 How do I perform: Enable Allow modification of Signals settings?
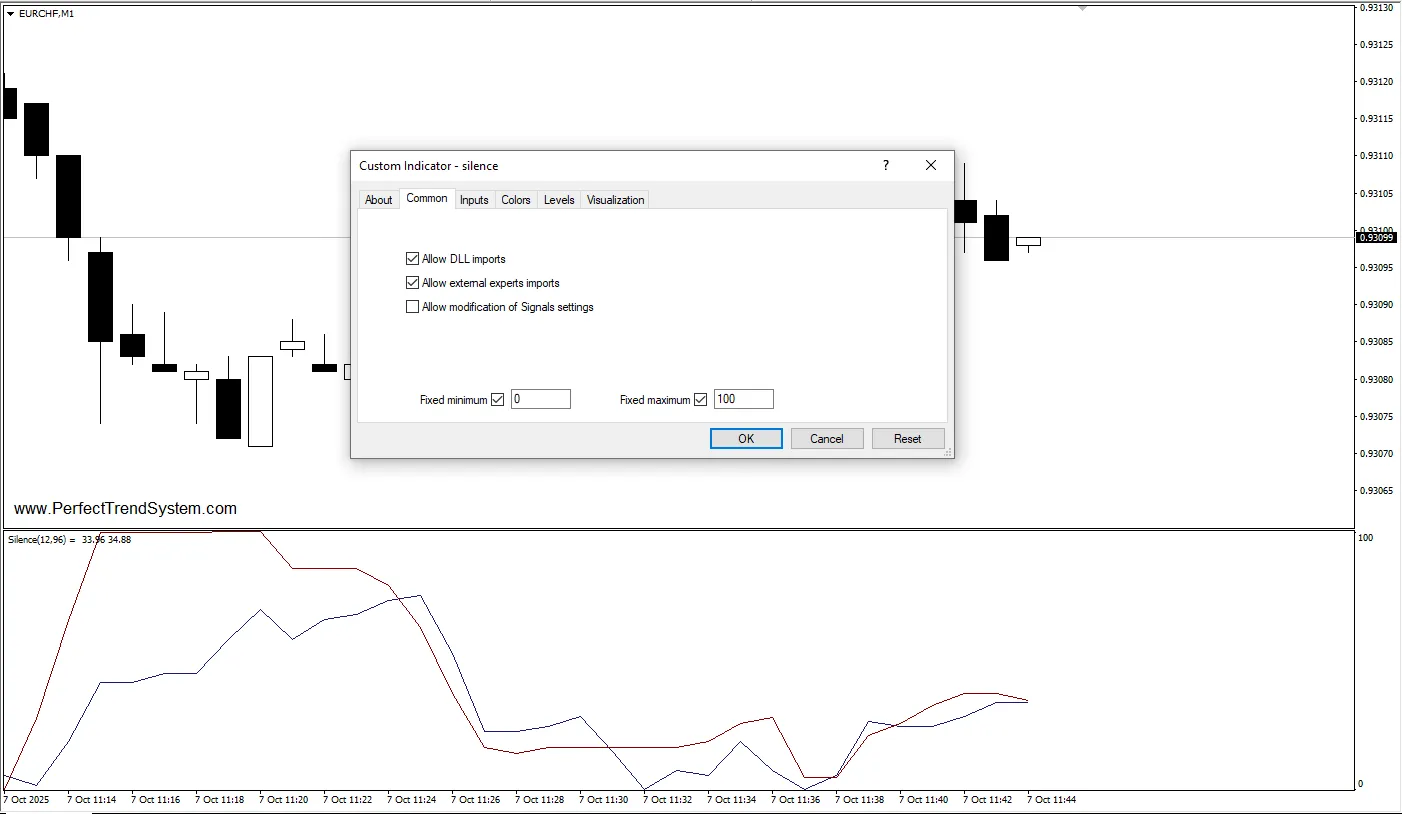[x=412, y=307]
